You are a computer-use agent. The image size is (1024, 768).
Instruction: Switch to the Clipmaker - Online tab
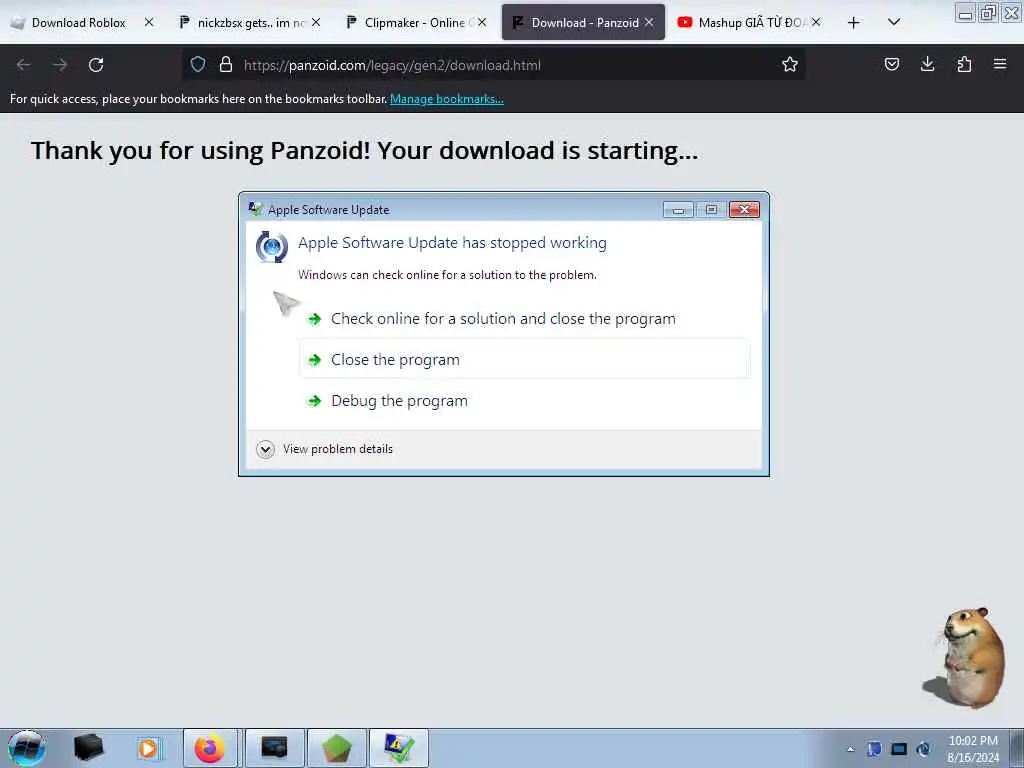point(417,23)
